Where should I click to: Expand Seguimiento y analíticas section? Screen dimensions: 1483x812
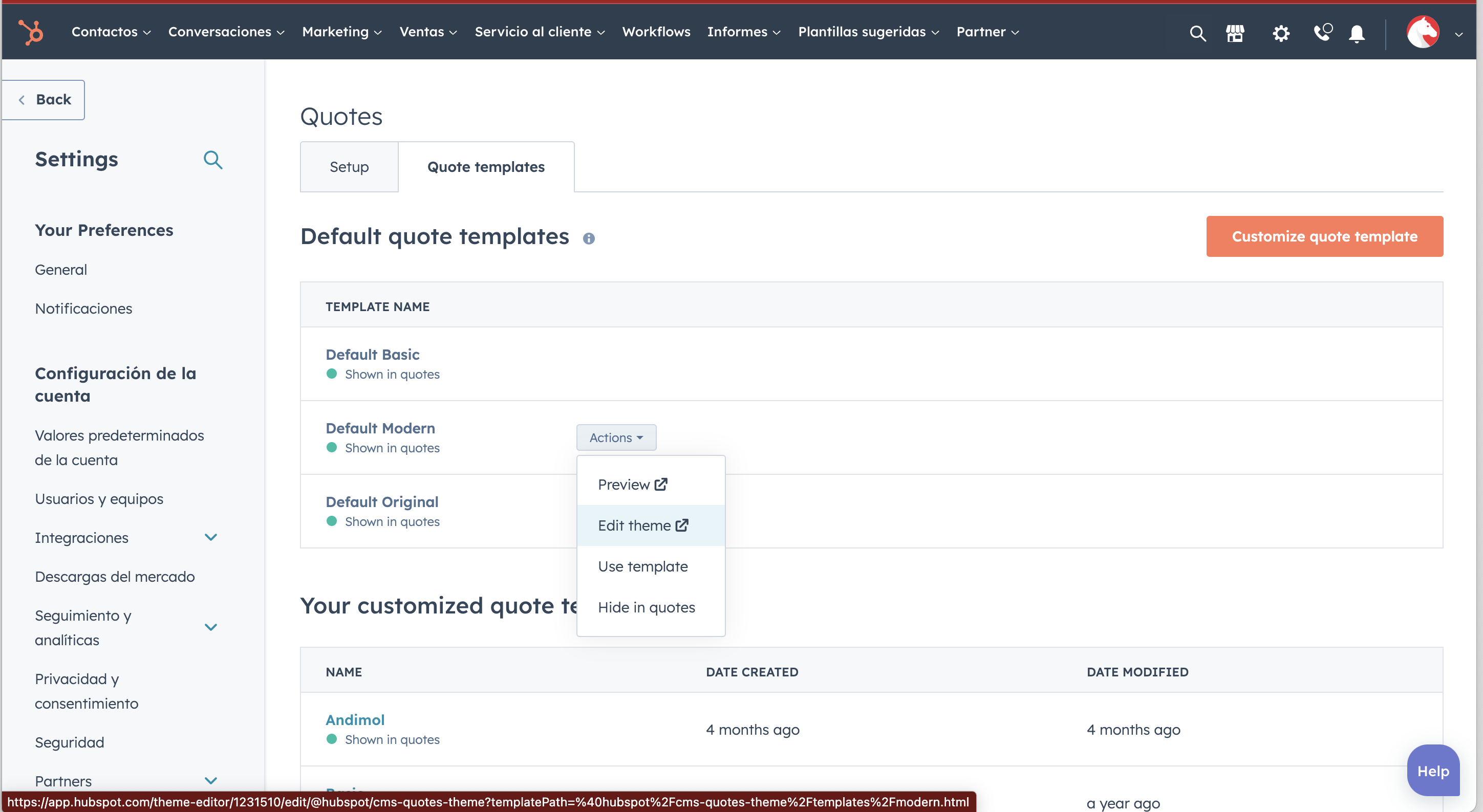tap(211, 627)
